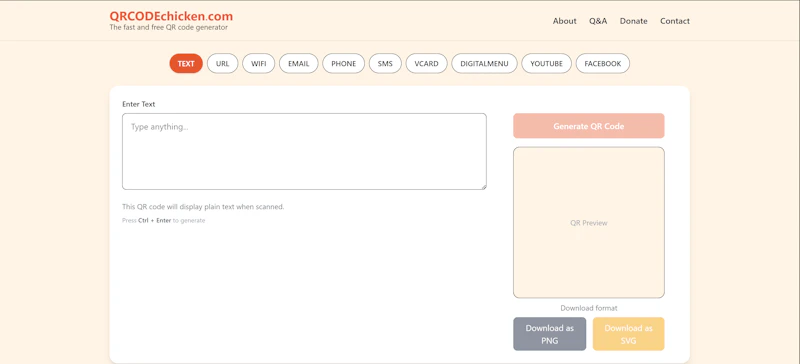Viewport: 800px width, 364px height.
Task: Select the TEXT type tab
Action: [186, 64]
